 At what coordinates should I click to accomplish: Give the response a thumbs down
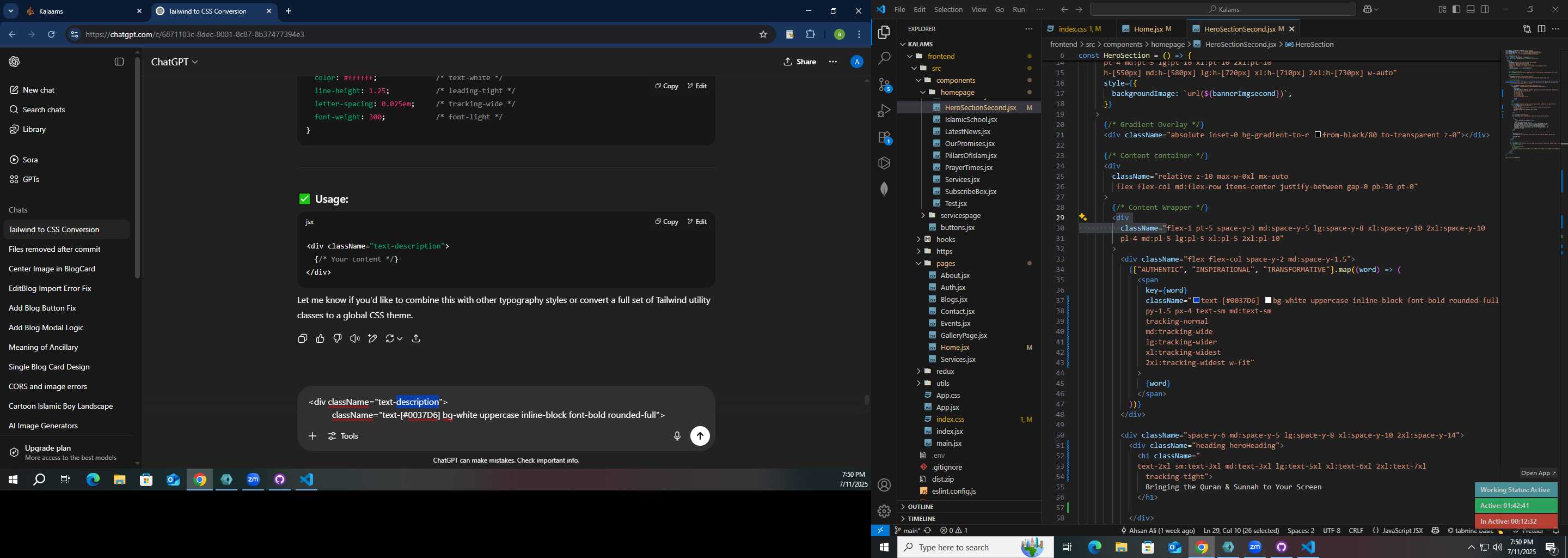coord(337,339)
